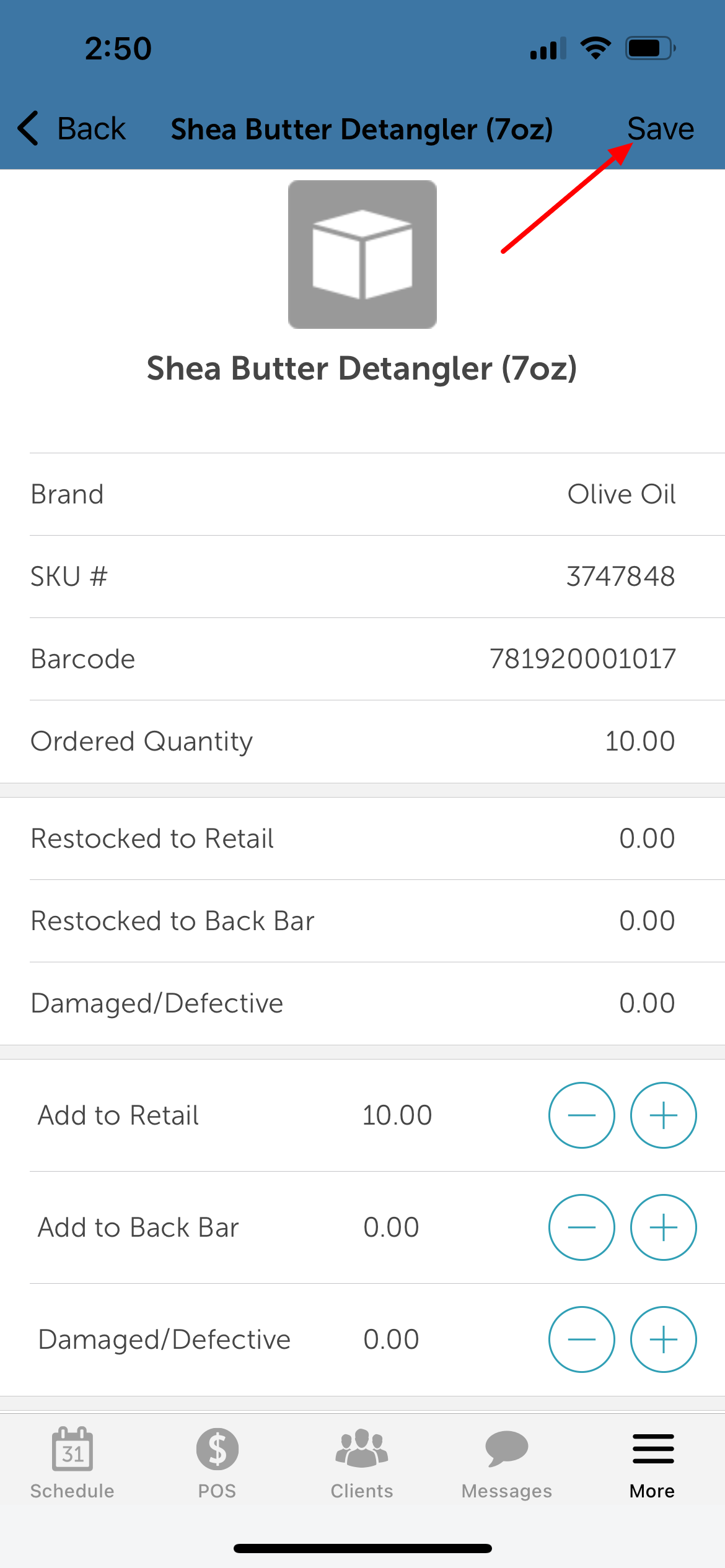Select the Add to Back Bar value field

(392, 1227)
